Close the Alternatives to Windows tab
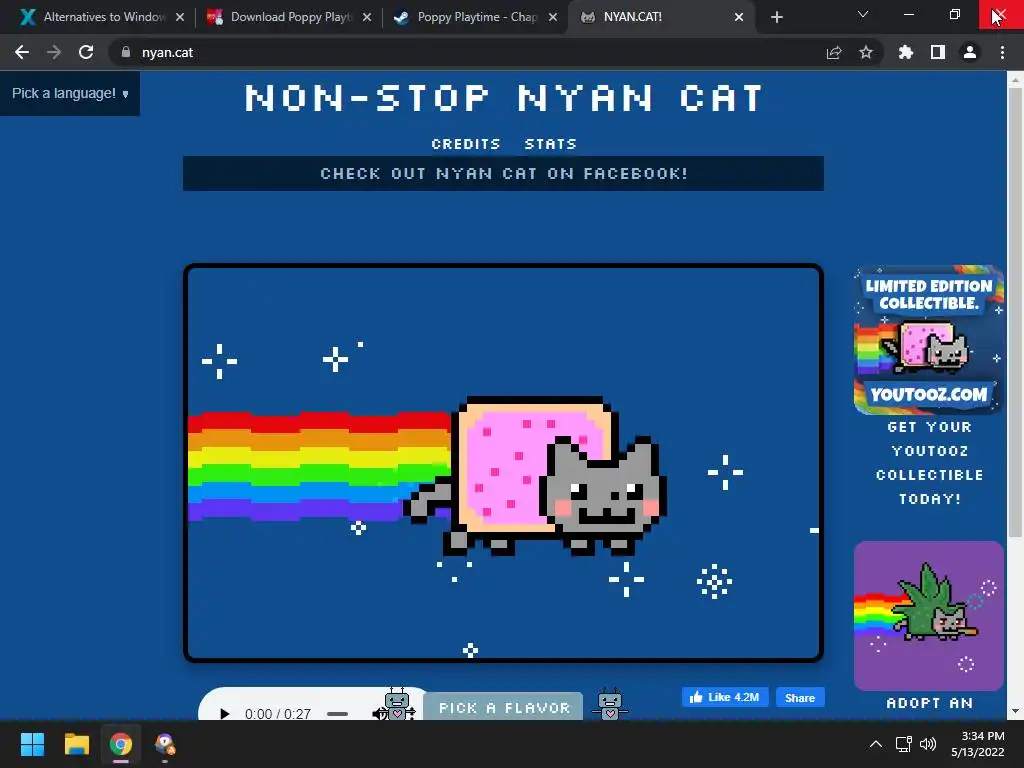 [x=180, y=17]
